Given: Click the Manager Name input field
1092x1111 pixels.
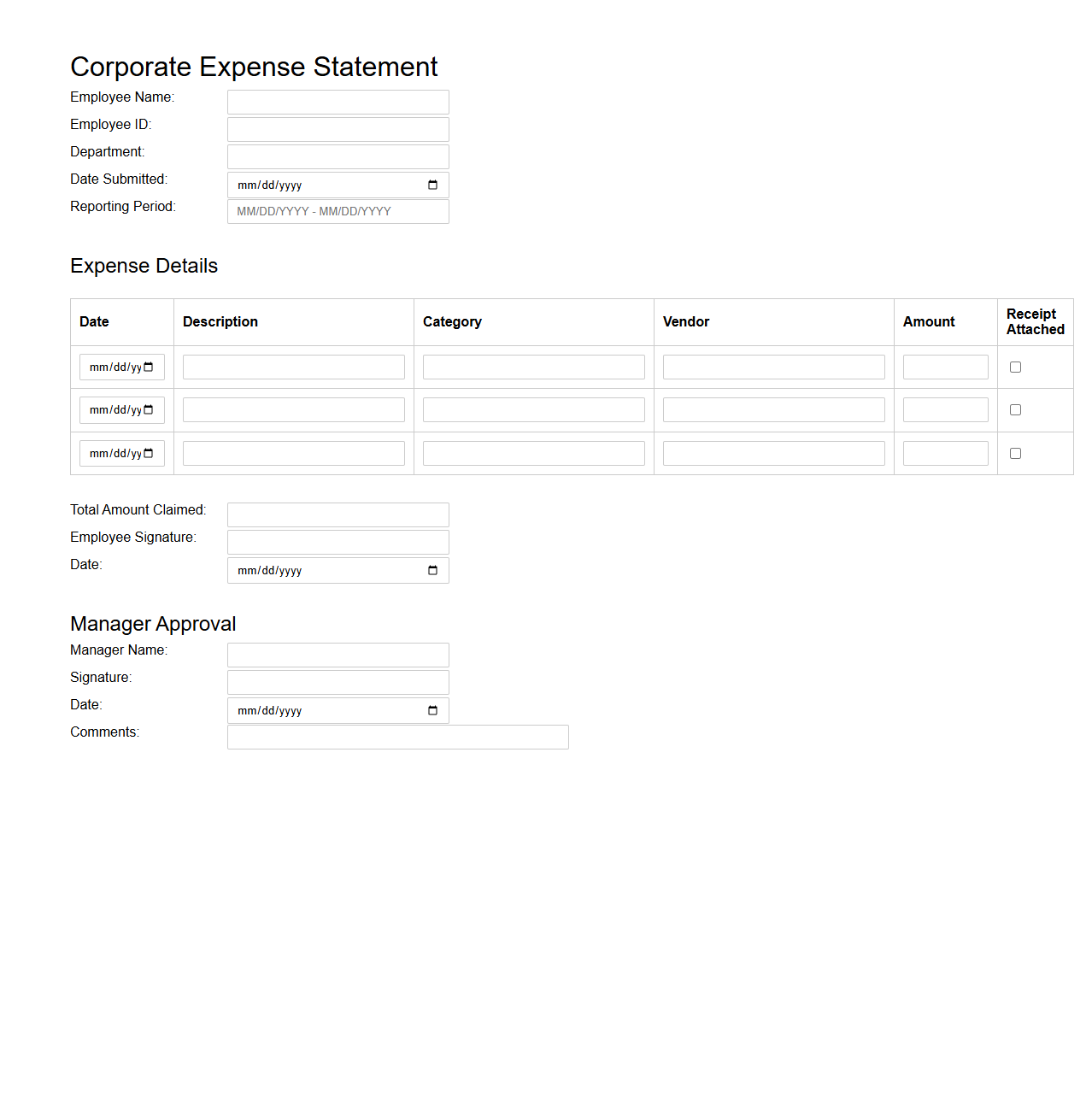Looking at the screenshot, I should click(338, 655).
